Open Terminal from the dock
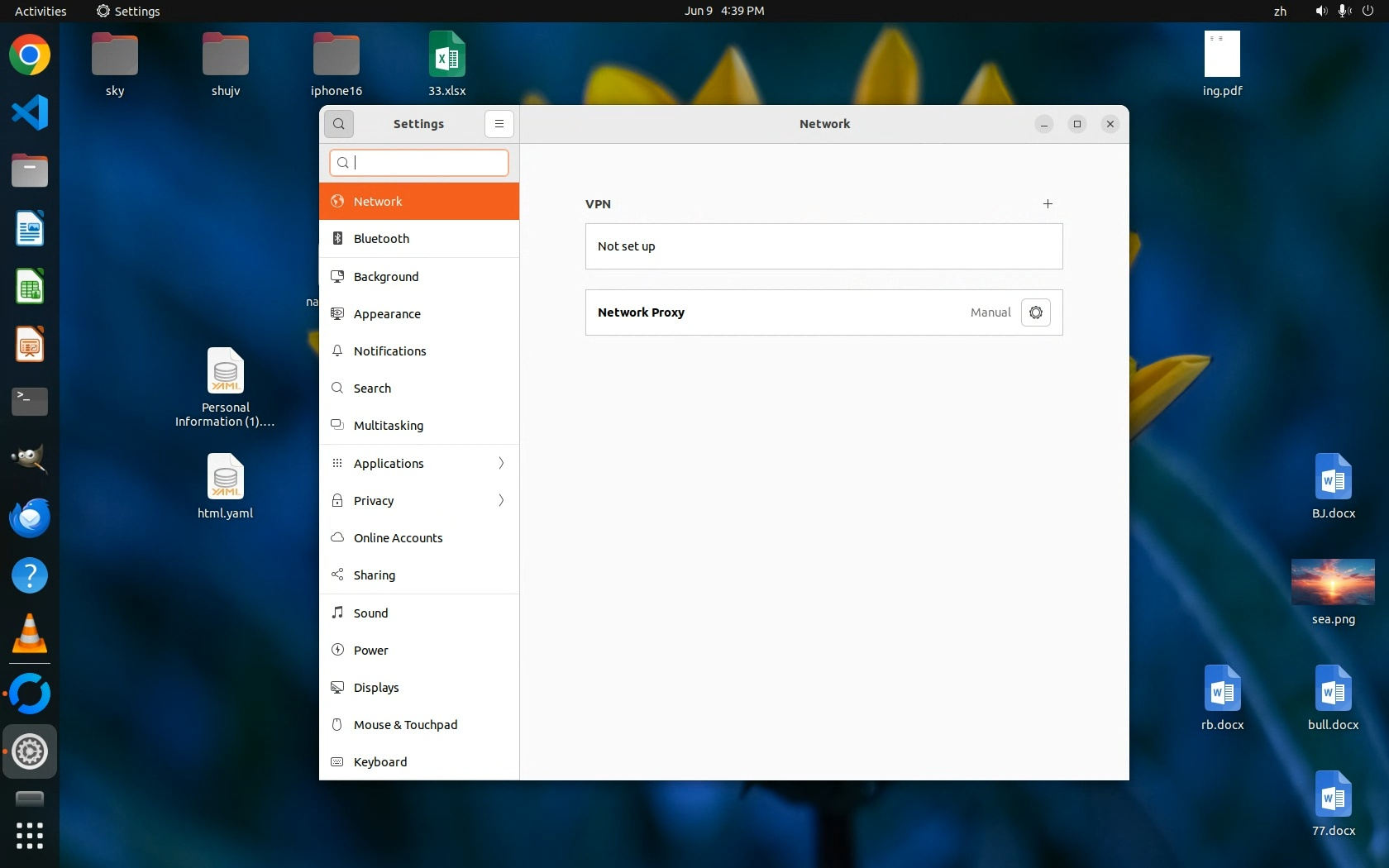Image resolution: width=1389 pixels, height=868 pixels. click(x=30, y=402)
